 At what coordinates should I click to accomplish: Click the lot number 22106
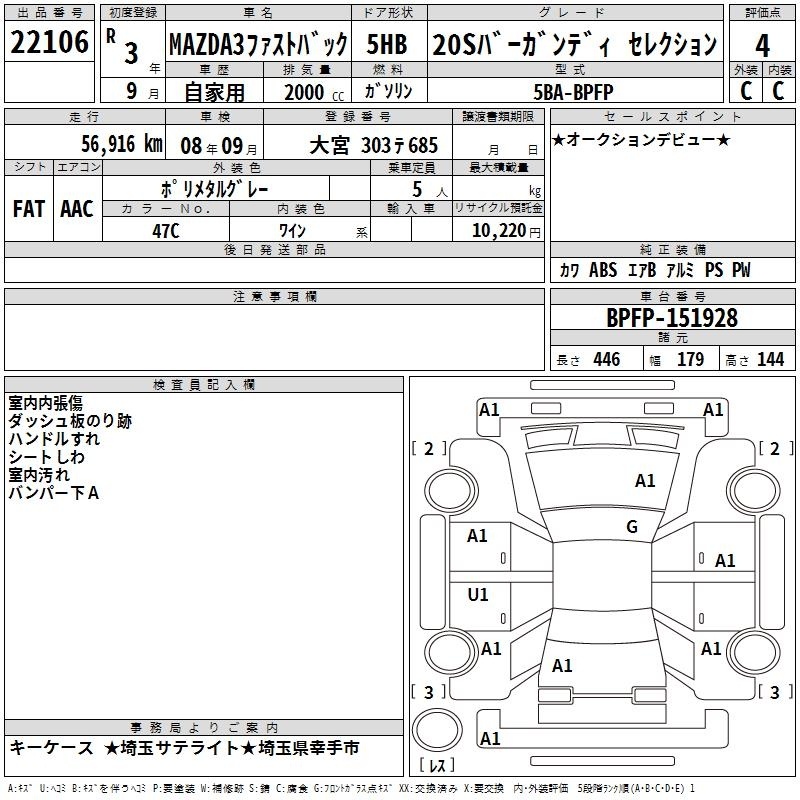click(49, 43)
